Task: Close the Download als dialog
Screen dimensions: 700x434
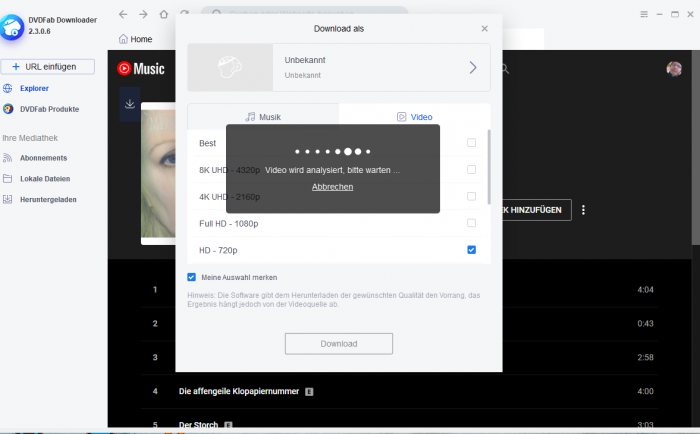Action: pos(484,29)
